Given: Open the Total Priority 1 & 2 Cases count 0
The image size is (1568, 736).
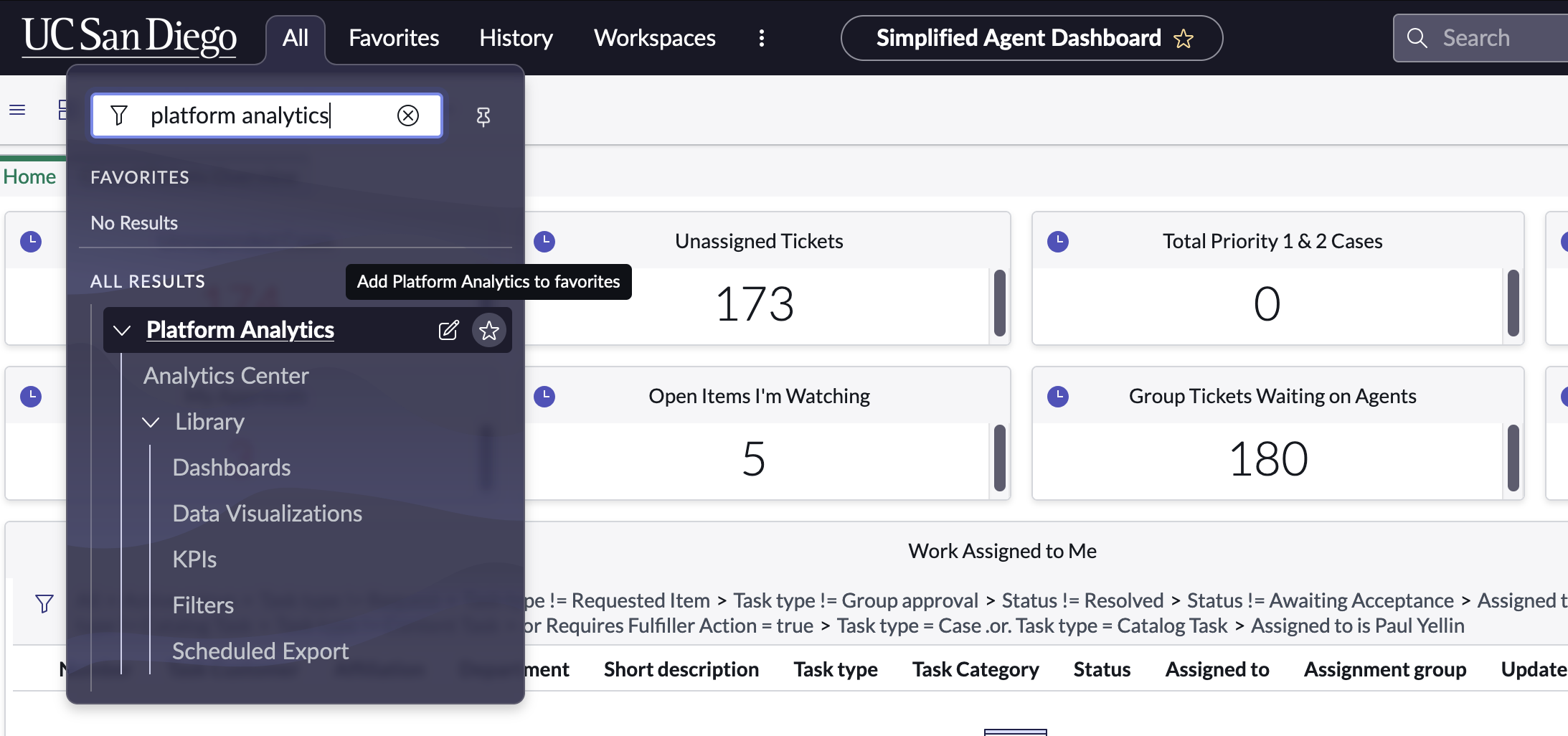Looking at the screenshot, I should coord(1267,304).
